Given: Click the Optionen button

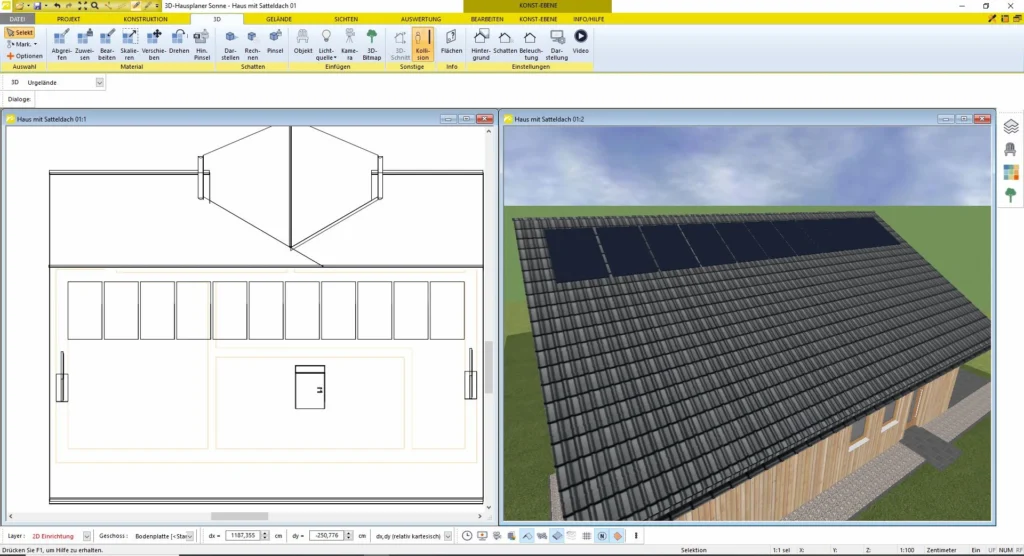Looking at the screenshot, I should point(25,56).
